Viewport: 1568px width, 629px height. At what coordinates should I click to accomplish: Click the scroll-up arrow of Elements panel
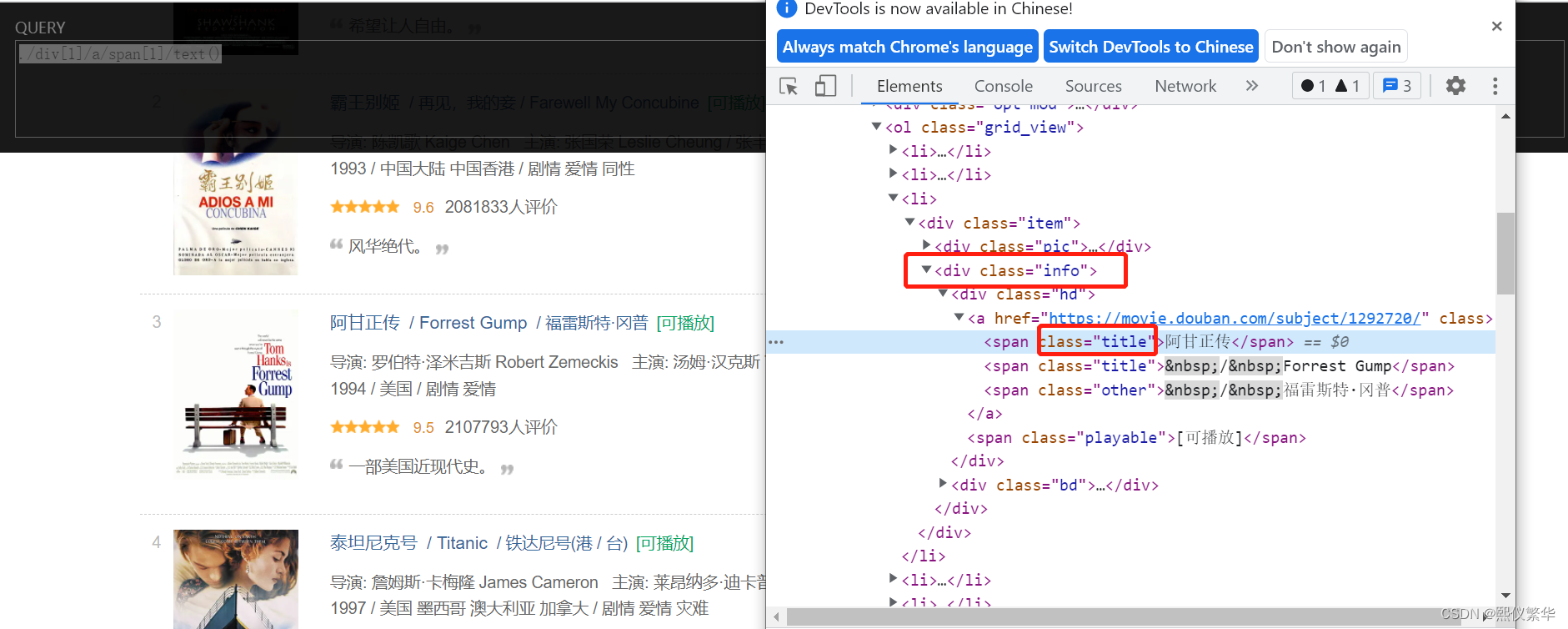click(x=1505, y=116)
